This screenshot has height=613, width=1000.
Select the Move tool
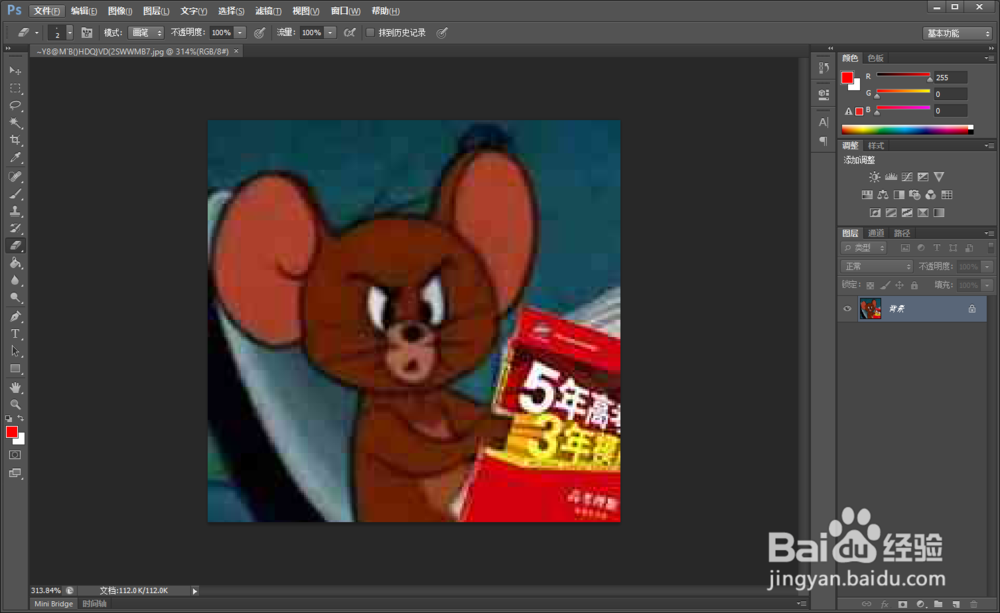[x=15, y=70]
